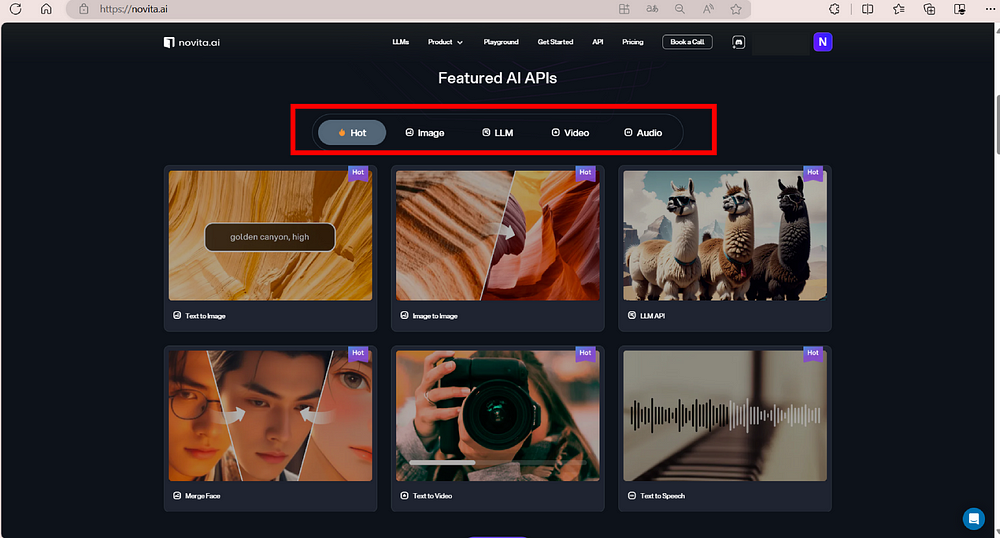Click the Text to Speech label link
Screen dimensions: 1000x538
click(x=663, y=496)
